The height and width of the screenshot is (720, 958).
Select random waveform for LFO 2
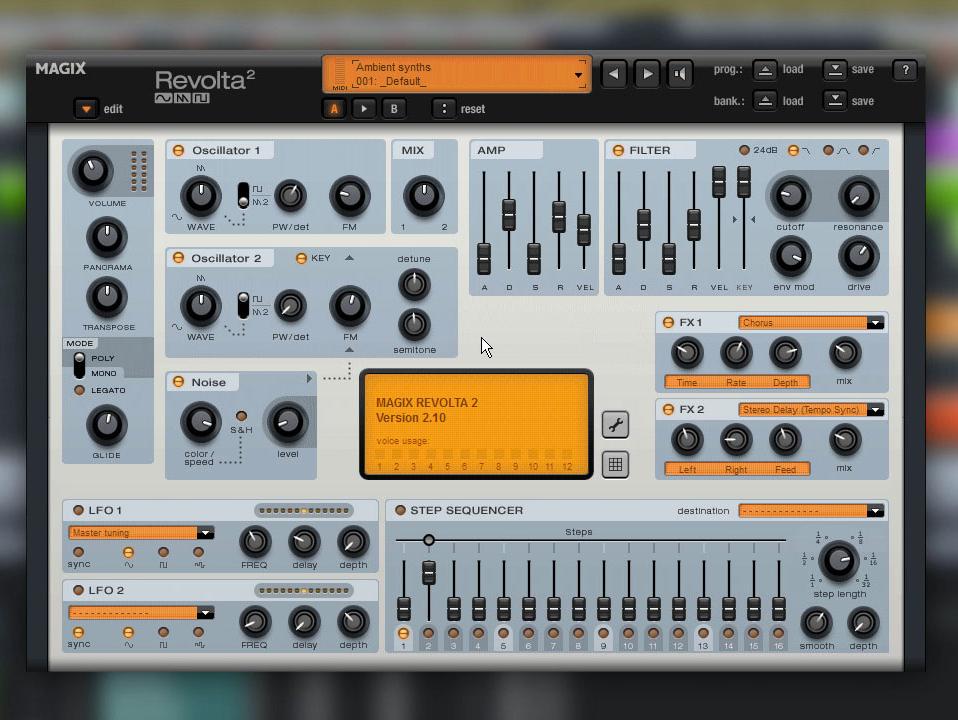coord(199,632)
